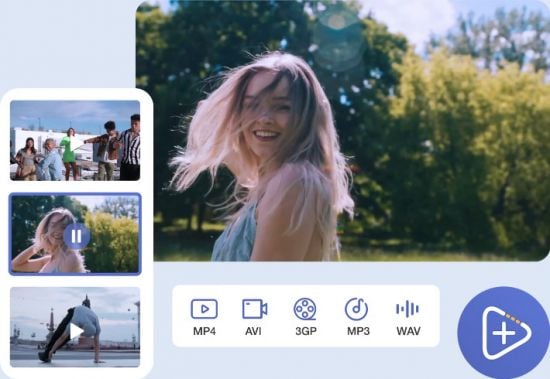Open the rooftop friends video thumbnail
Screen dimensions: 550x379
tap(75, 140)
